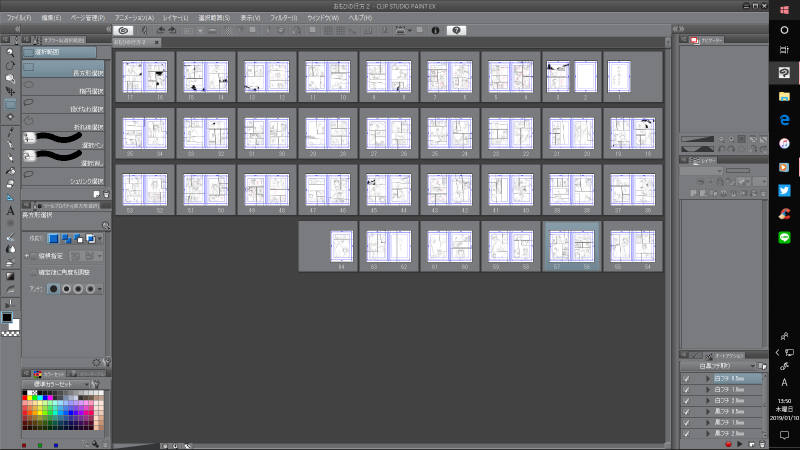
Task: Select the Operation object tool
Action: (10, 79)
